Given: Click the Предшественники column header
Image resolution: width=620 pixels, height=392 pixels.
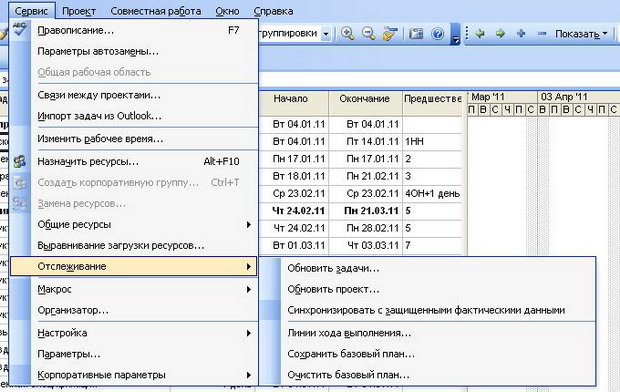Looking at the screenshot, I should point(433,104).
